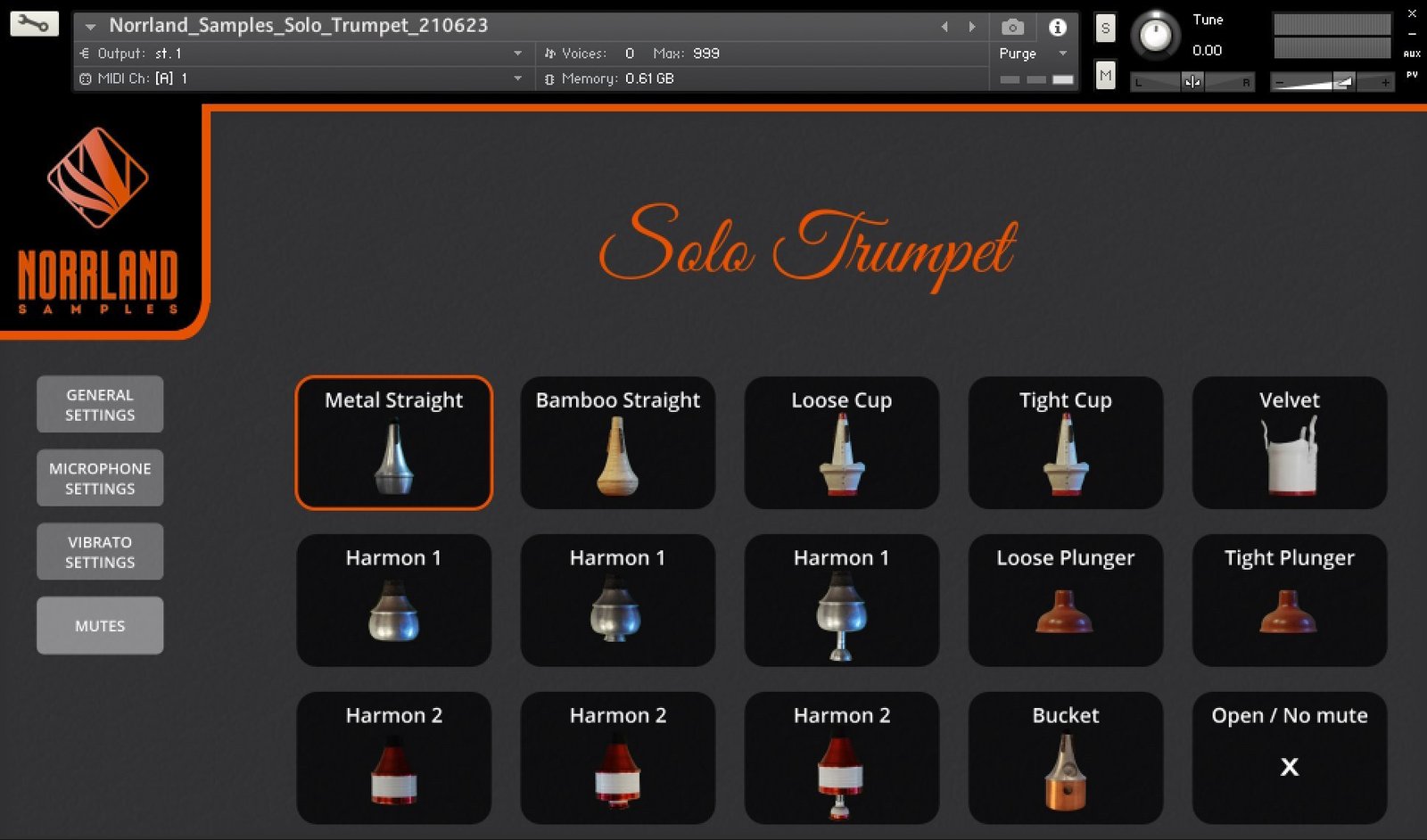1427x840 pixels.
Task: Click instrument name Norrland_Samples_Solo_Trumpet_210623
Action: coord(299,25)
